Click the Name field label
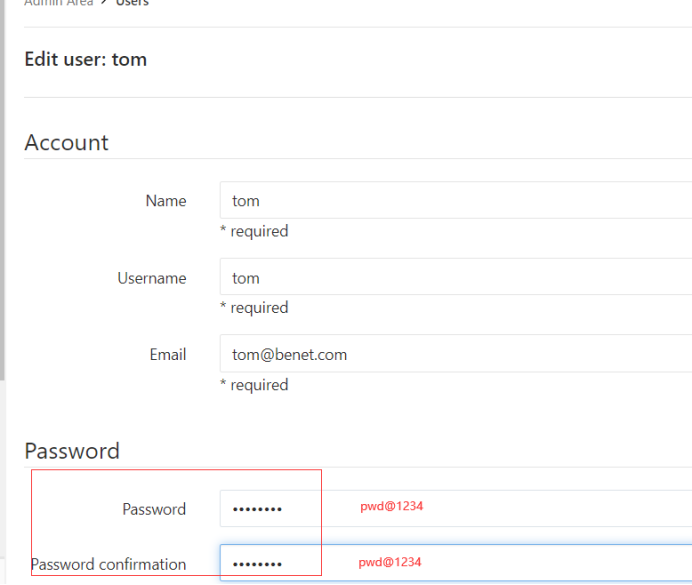This screenshot has width=692, height=585. [165, 201]
